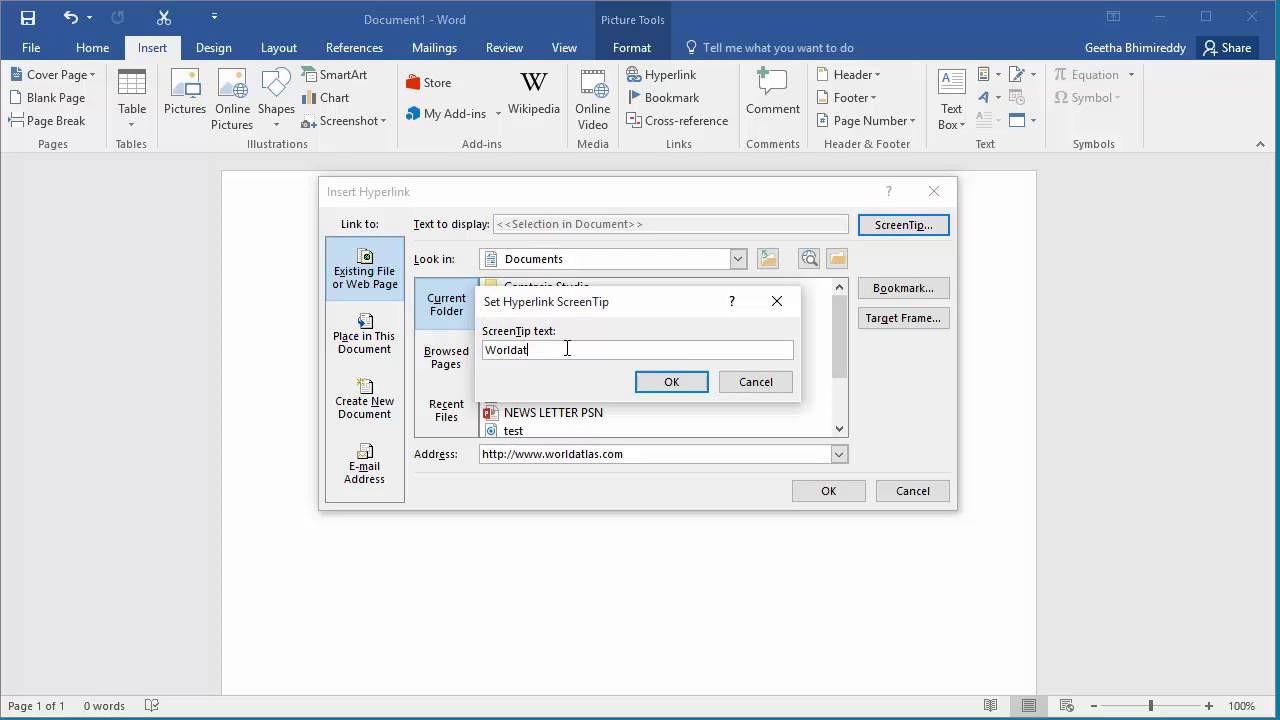The width and height of the screenshot is (1280, 720).
Task: Select E-mail Address link type
Action: pos(365,464)
